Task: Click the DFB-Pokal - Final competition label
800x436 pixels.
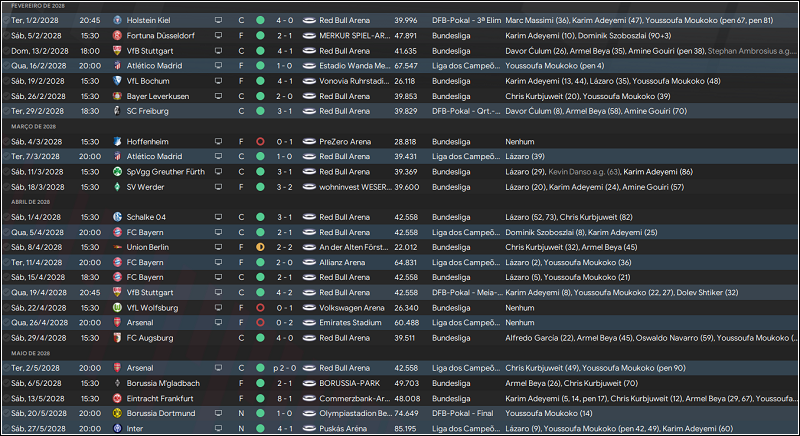Action: pos(463,414)
